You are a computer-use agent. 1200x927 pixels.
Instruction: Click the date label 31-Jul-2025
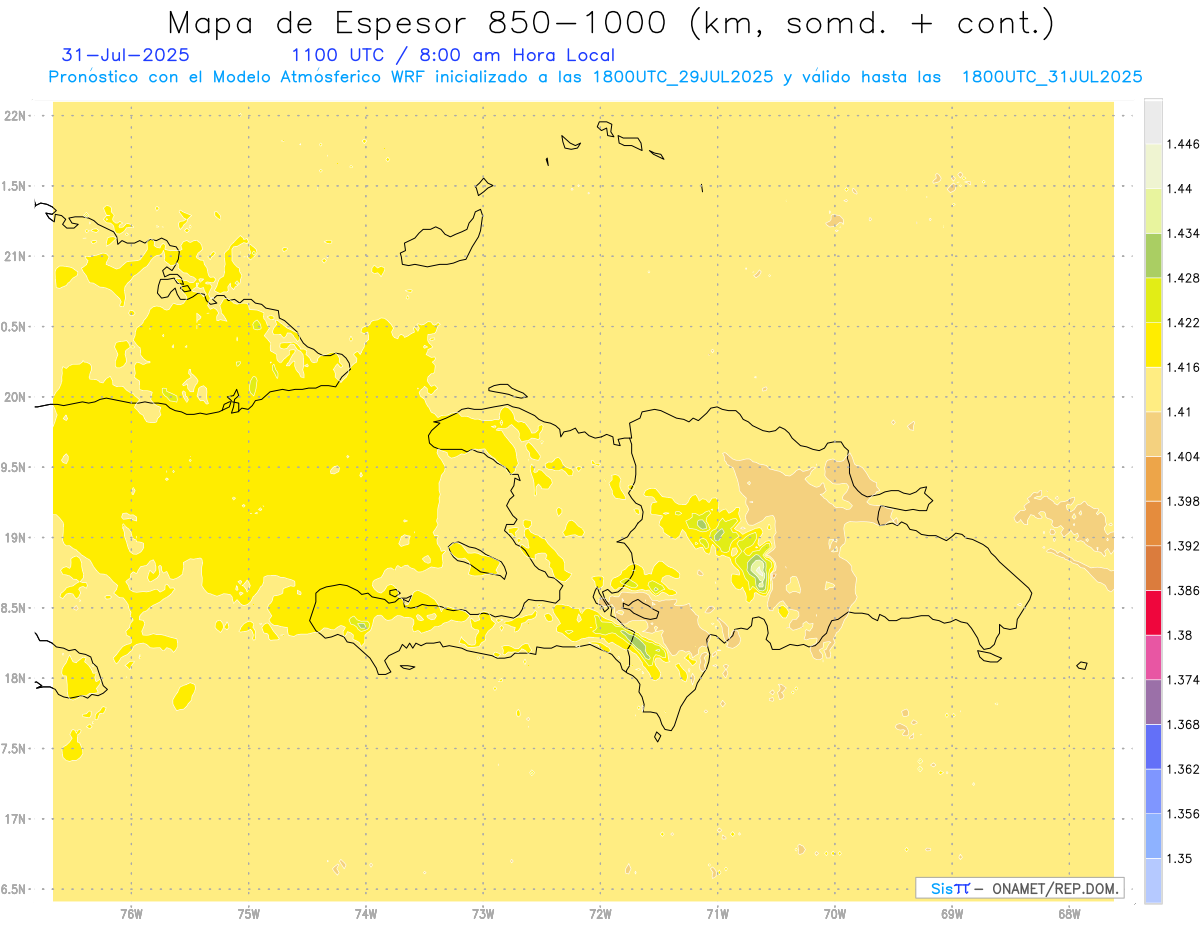(125, 55)
